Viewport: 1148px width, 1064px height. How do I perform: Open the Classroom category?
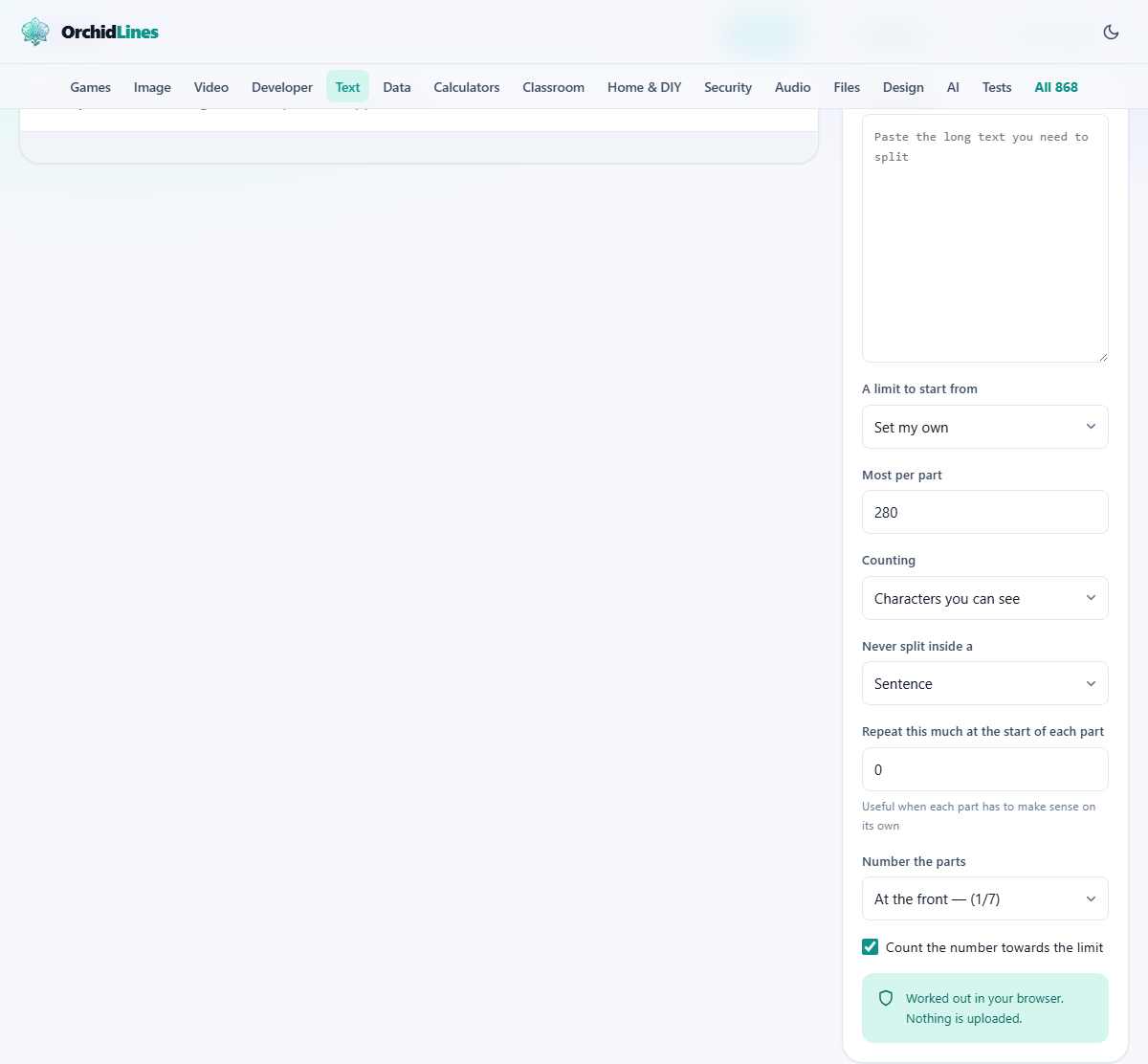pos(554,87)
